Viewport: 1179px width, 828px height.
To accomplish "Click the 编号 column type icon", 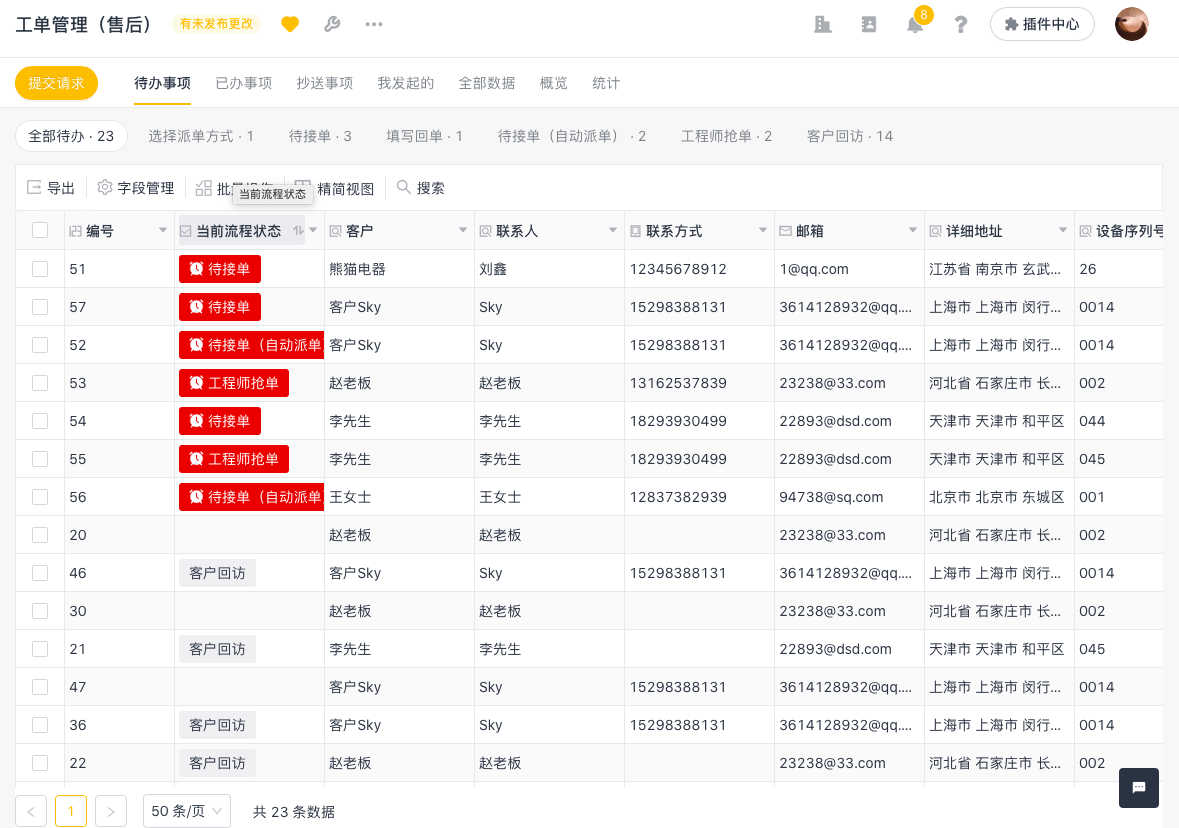I will (x=75, y=232).
